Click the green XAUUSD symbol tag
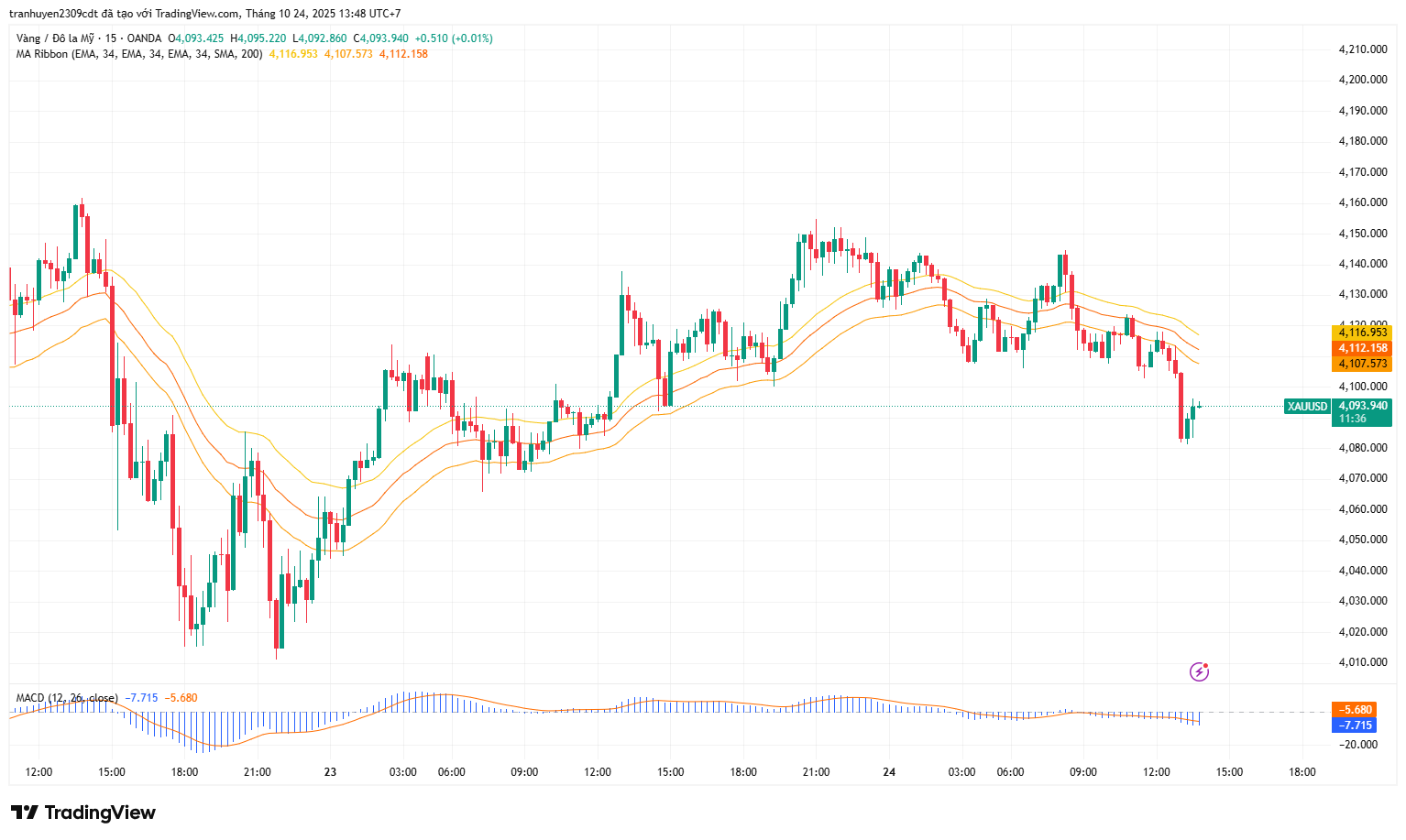The height and width of the screenshot is (840, 1406). (x=1306, y=406)
